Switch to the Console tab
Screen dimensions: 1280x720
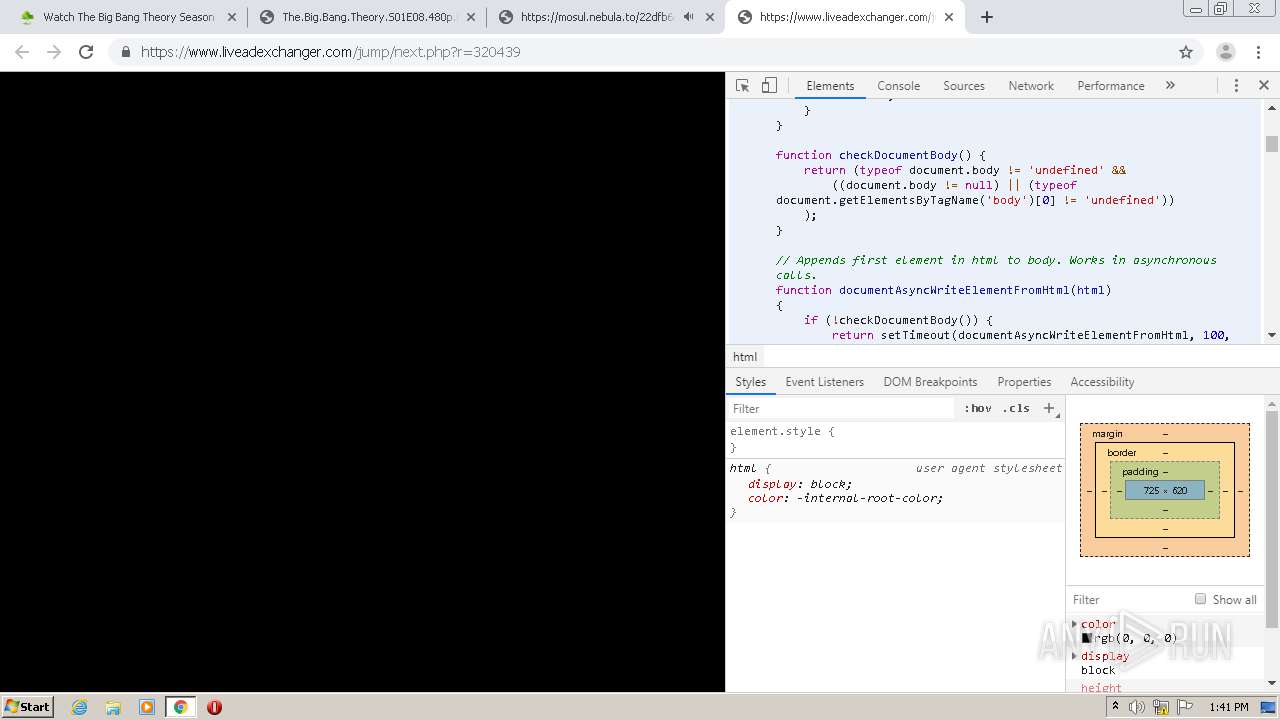pyautogui.click(x=898, y=86)
